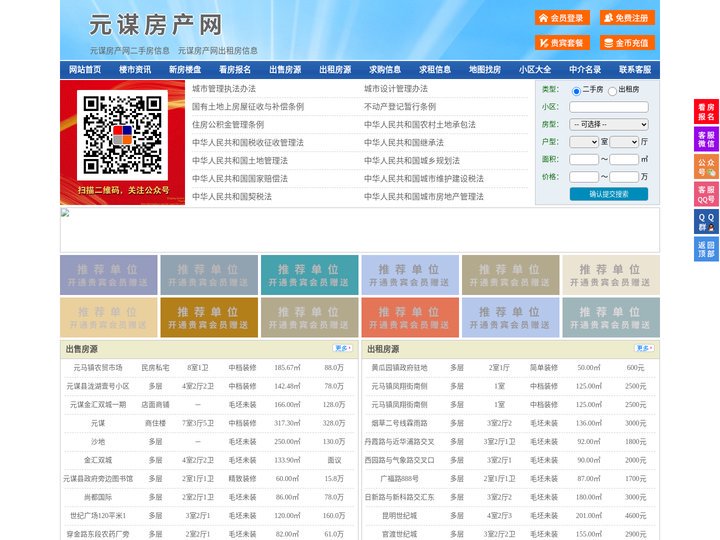Image resolution: width=720 pixels, height=540 pixels.
Task: Click 元谋房产网二手房信息 header link
Action: tap(129, 51)
